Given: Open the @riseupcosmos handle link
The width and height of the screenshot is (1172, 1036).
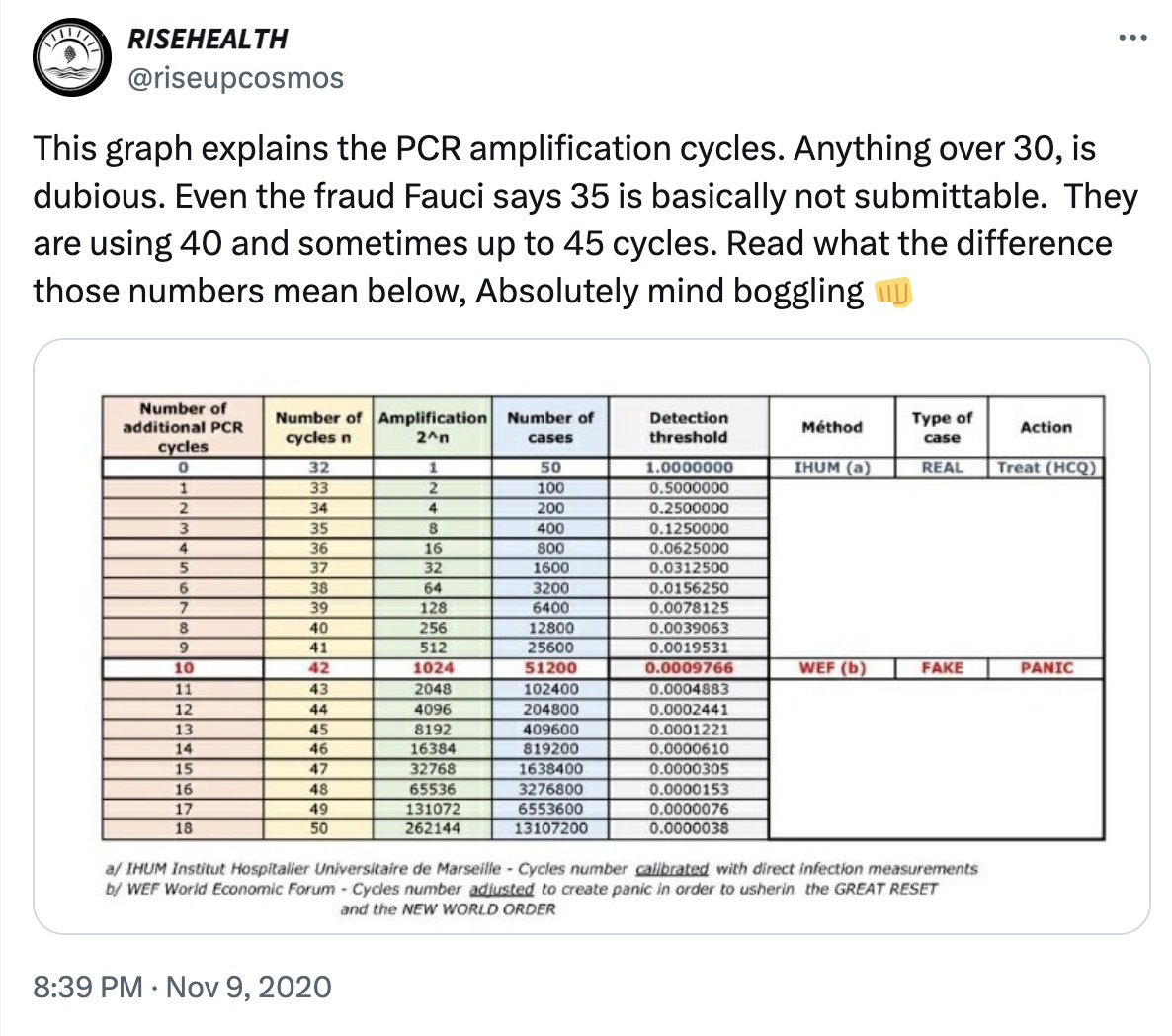Looking at the screenshot, I should (235, 78).
